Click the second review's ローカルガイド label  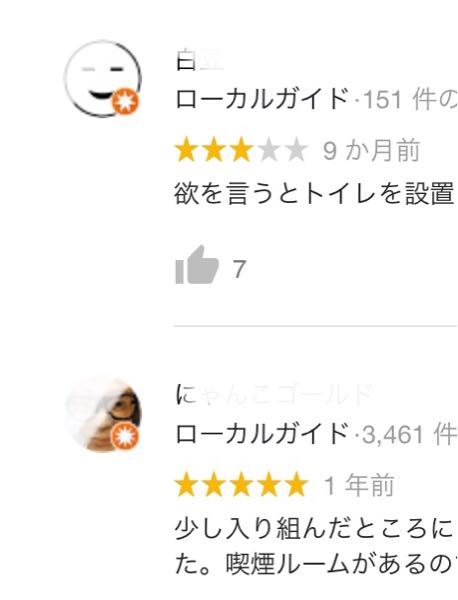pos(262,434)
